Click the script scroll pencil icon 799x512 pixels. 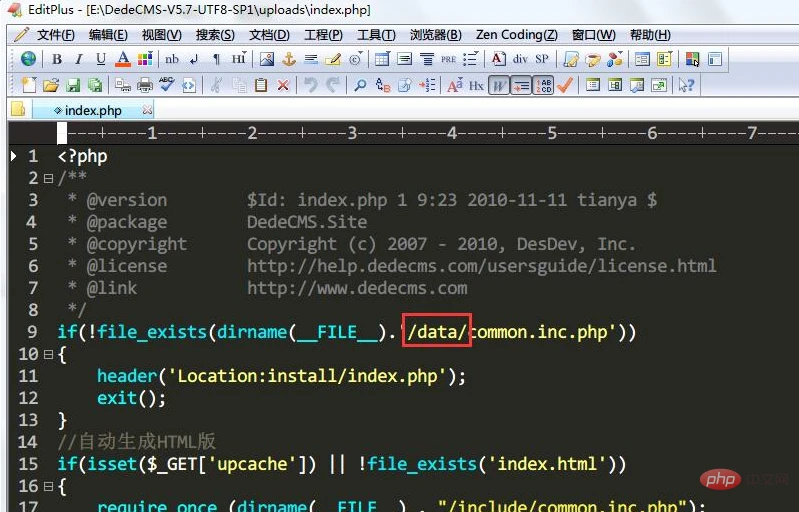(571, 59)
